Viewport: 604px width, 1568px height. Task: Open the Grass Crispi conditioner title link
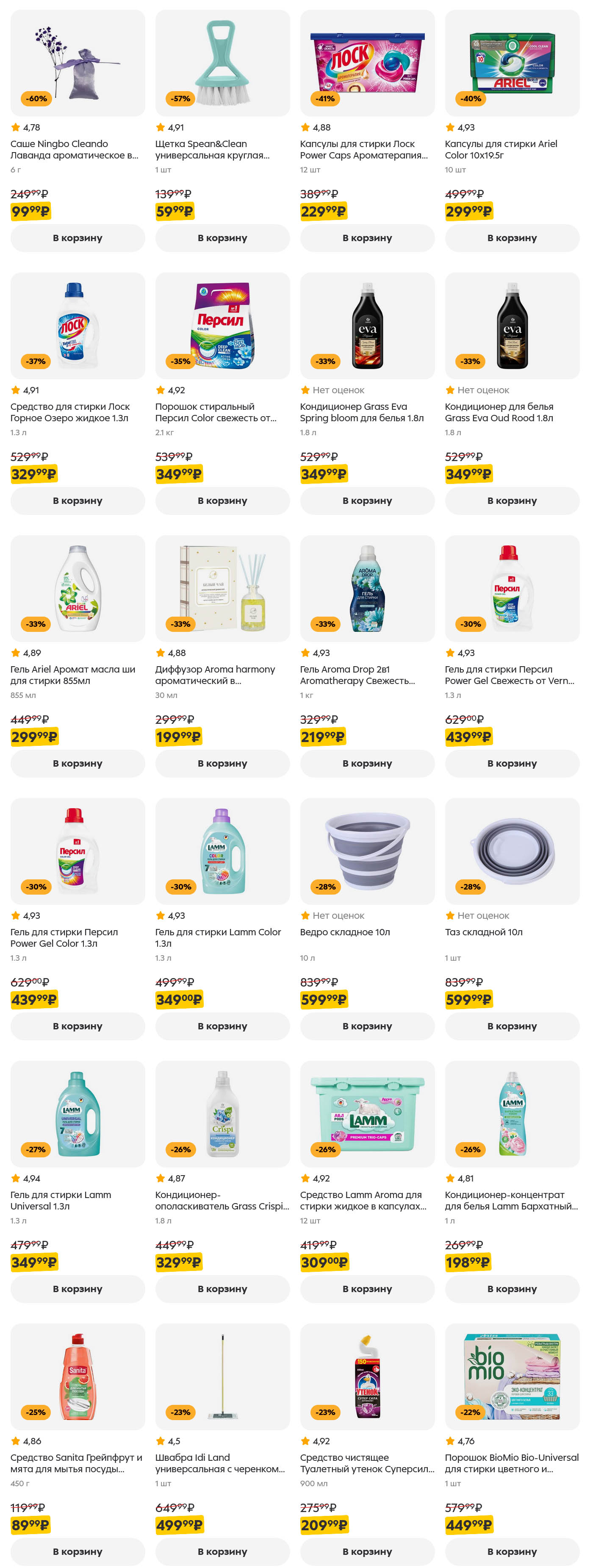click(222, 1200)
